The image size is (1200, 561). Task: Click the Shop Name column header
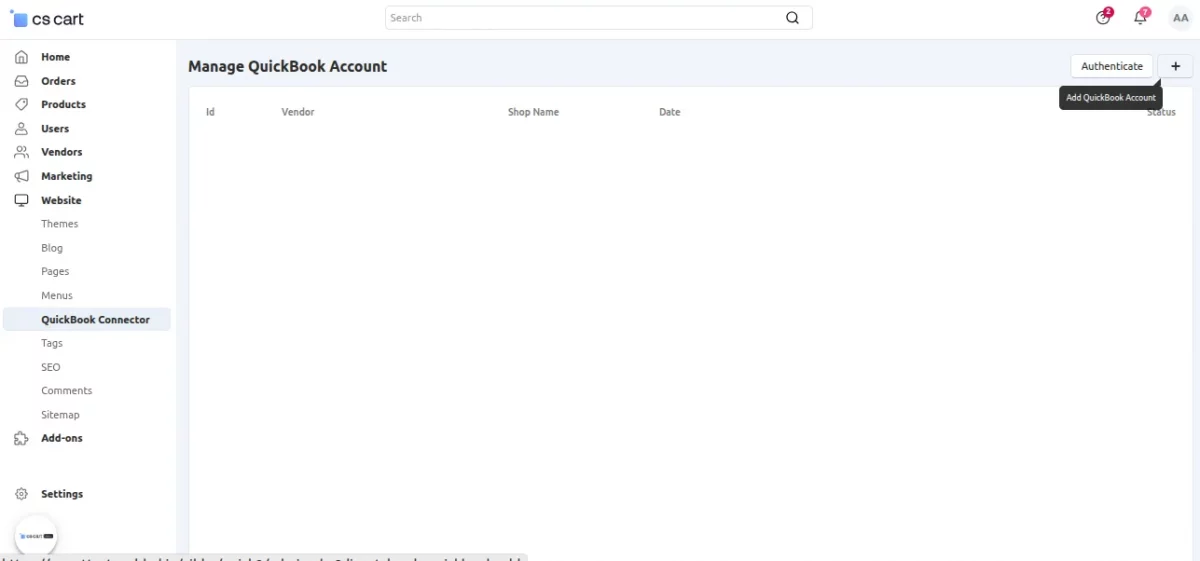[x=533, y=112]
